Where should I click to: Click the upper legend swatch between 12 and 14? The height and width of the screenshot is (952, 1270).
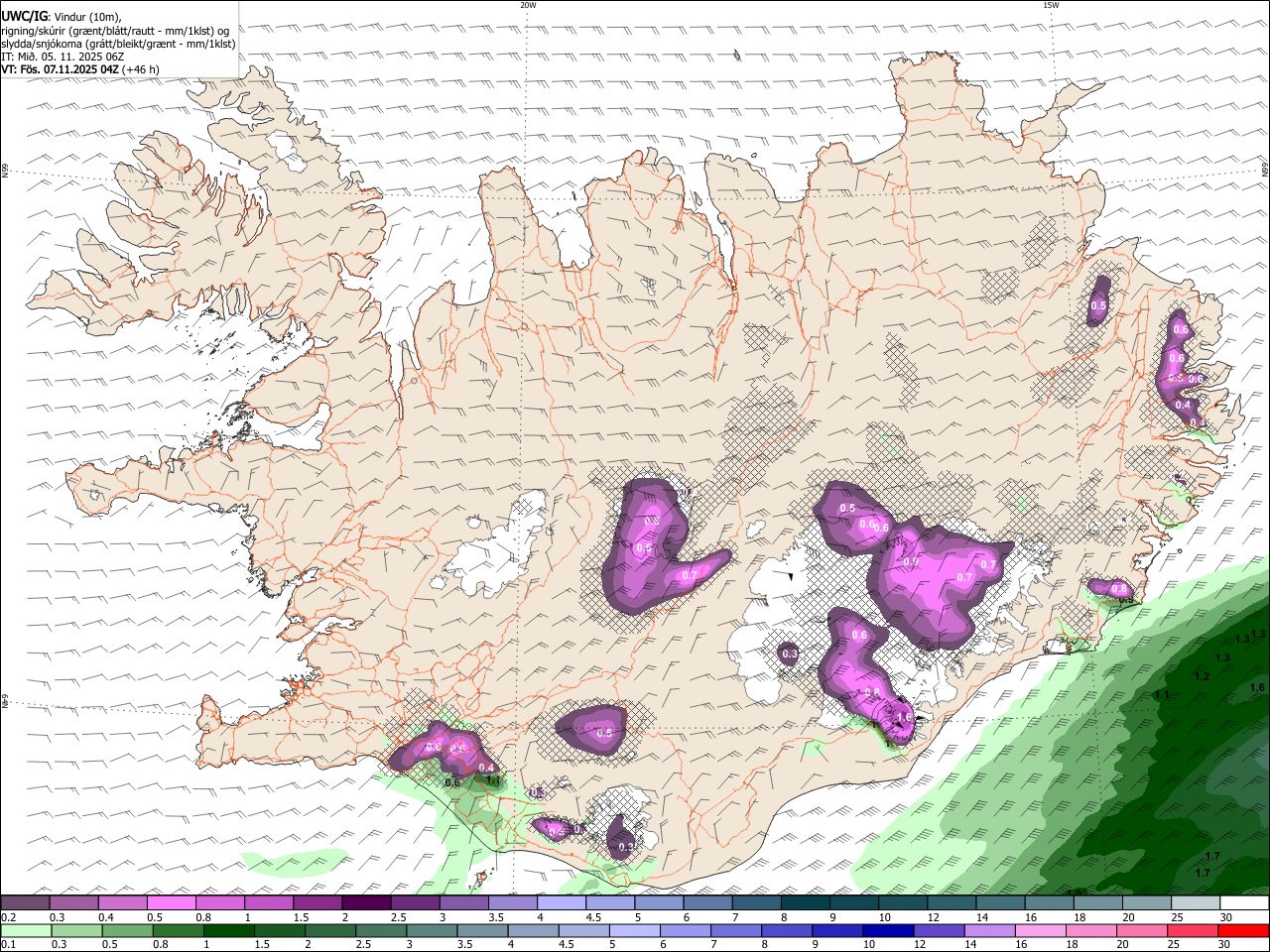click(951, 903)
